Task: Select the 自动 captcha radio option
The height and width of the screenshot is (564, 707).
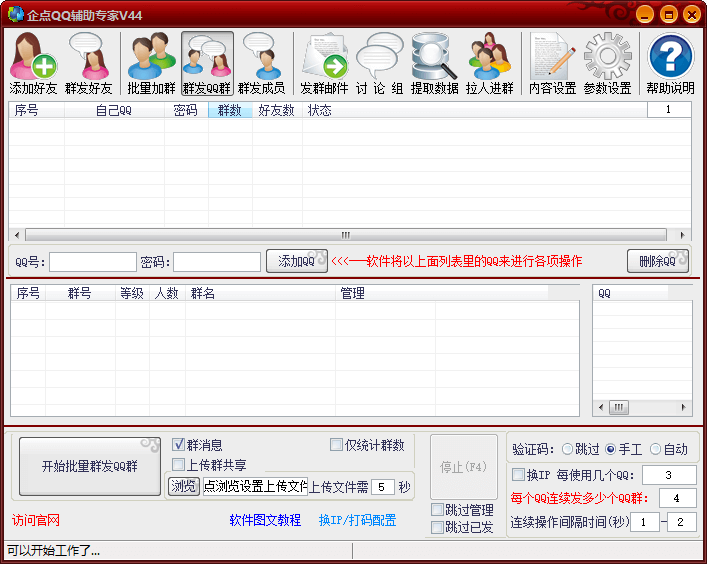Action: pyautogui.click(x=655, y=449)
